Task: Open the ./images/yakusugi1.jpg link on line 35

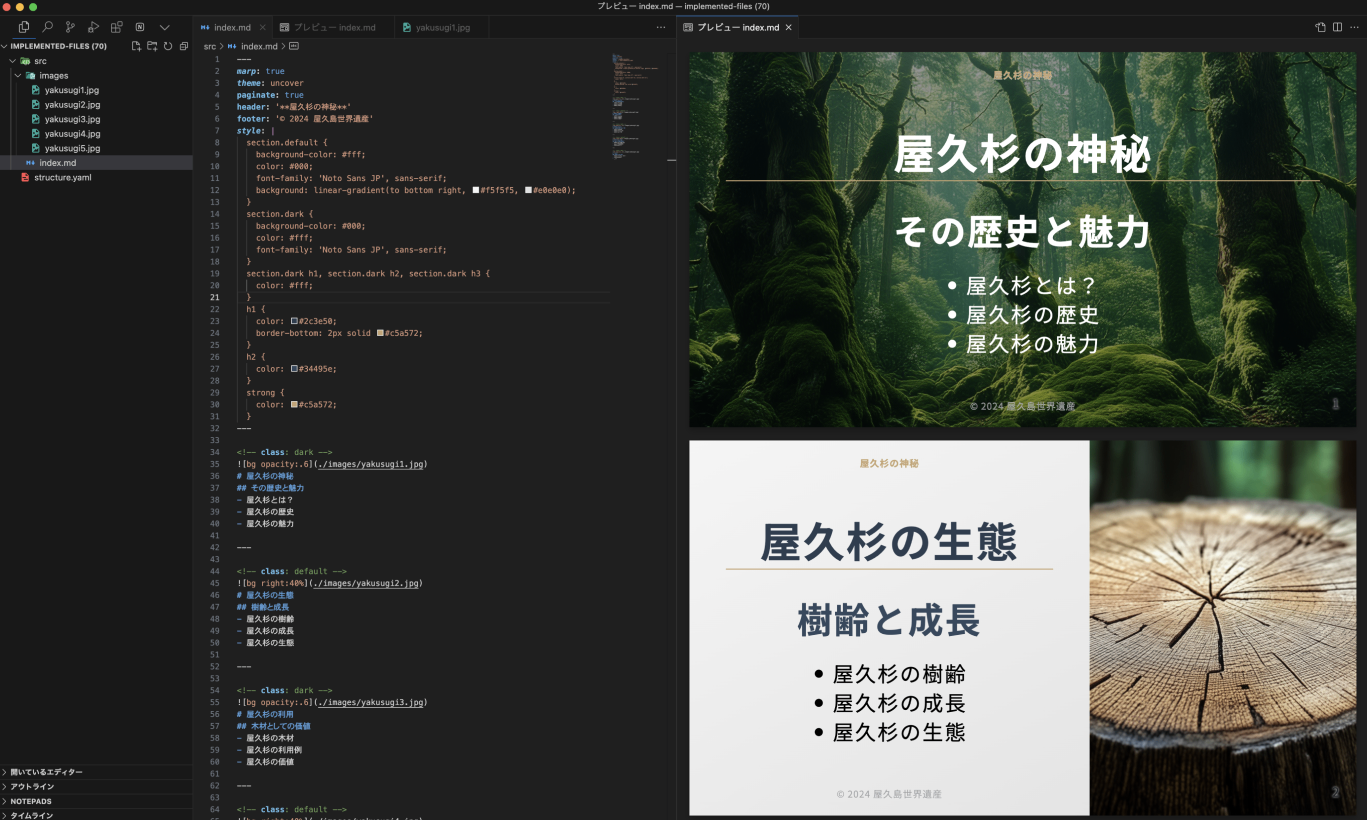Action: (370, 464)
